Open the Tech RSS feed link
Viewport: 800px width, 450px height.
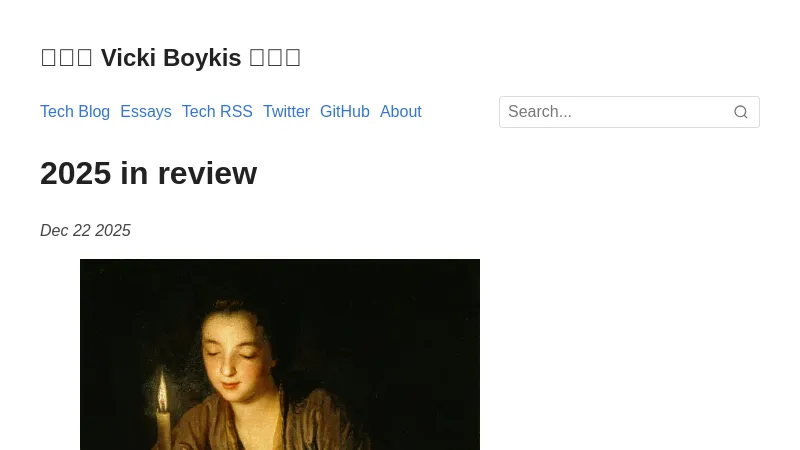pos(217,111)
